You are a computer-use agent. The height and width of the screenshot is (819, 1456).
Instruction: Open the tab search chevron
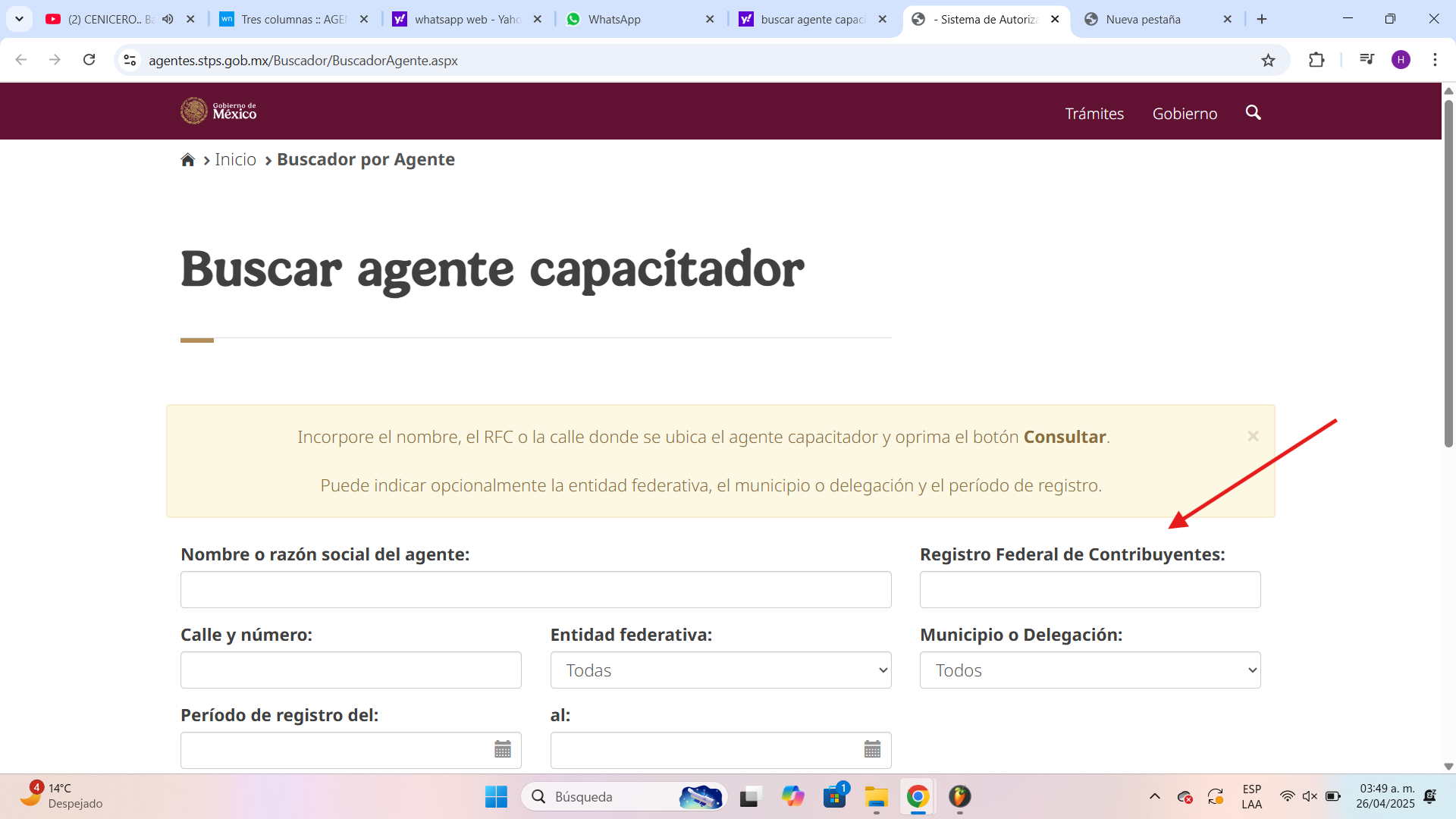point(19,19)
